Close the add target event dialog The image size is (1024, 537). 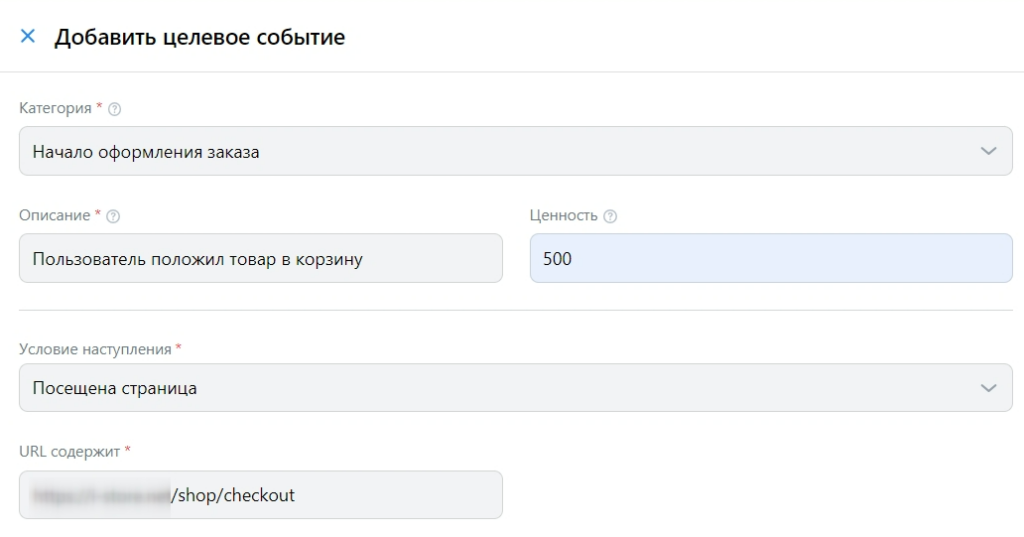coord(28,37)
